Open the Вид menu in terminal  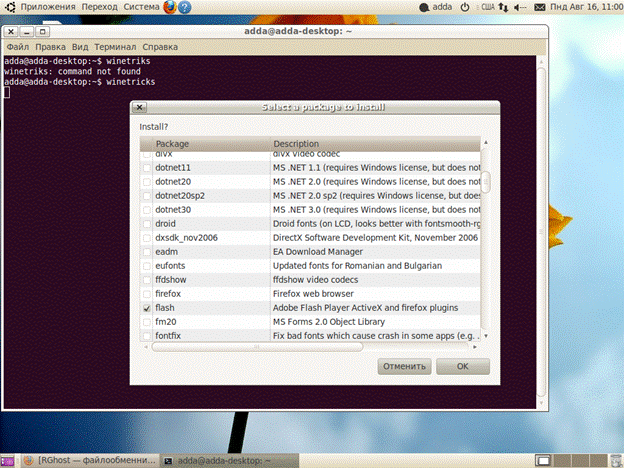click(80, 47)
